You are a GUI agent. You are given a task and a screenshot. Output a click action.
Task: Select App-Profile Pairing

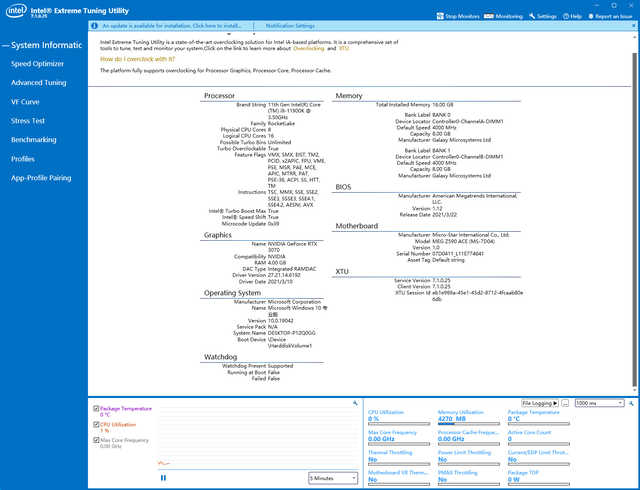pos(41,178)
